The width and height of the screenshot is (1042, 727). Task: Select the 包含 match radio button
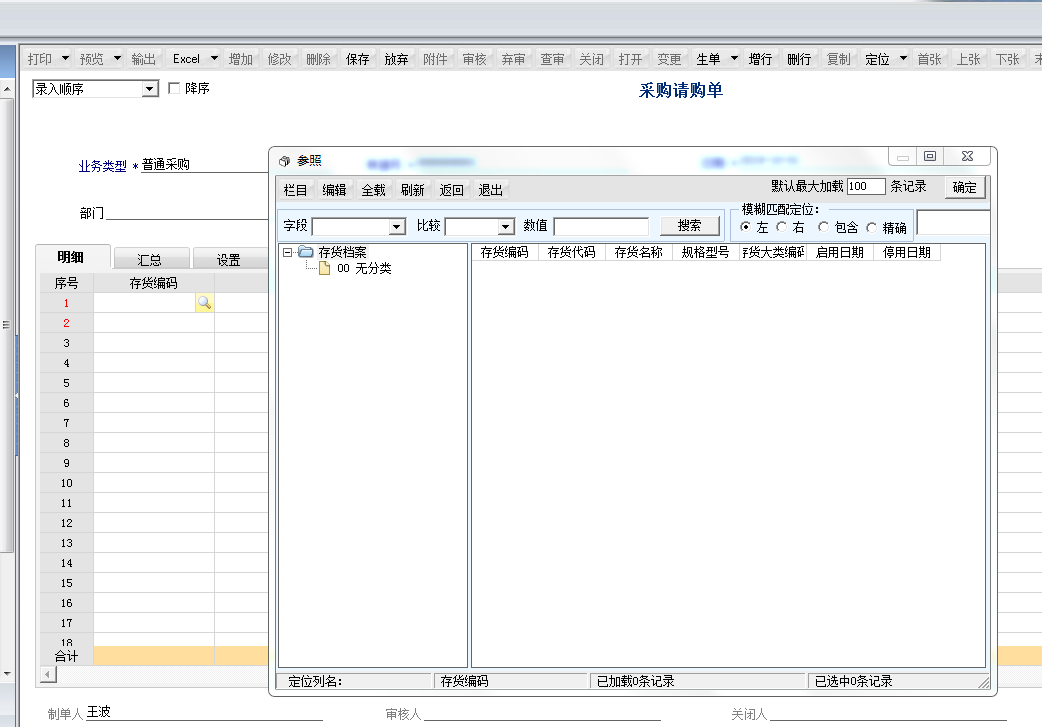pyautogui.click(x=823, y=227)
